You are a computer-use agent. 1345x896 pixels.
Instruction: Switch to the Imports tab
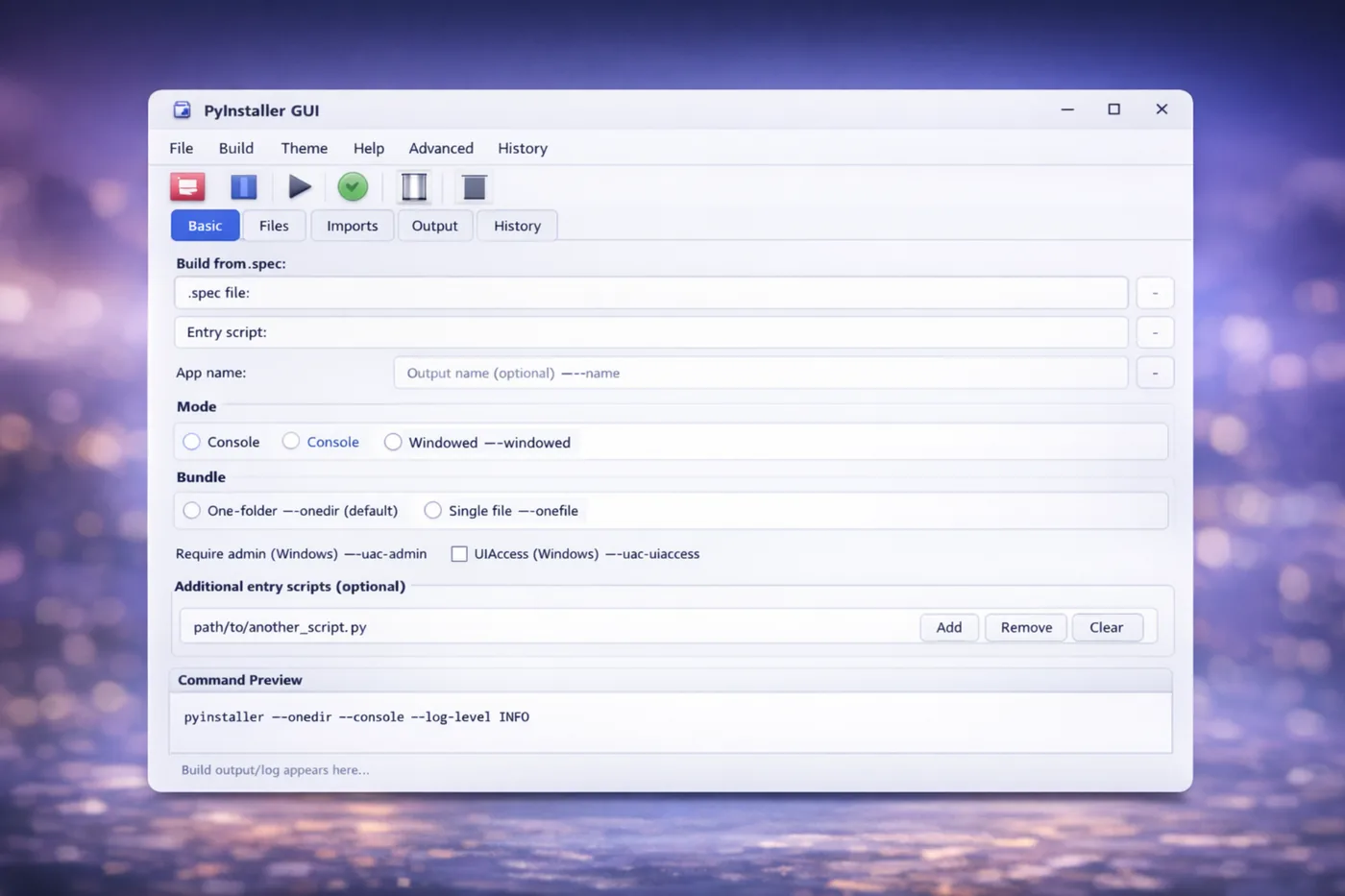[x=352, y=225]
